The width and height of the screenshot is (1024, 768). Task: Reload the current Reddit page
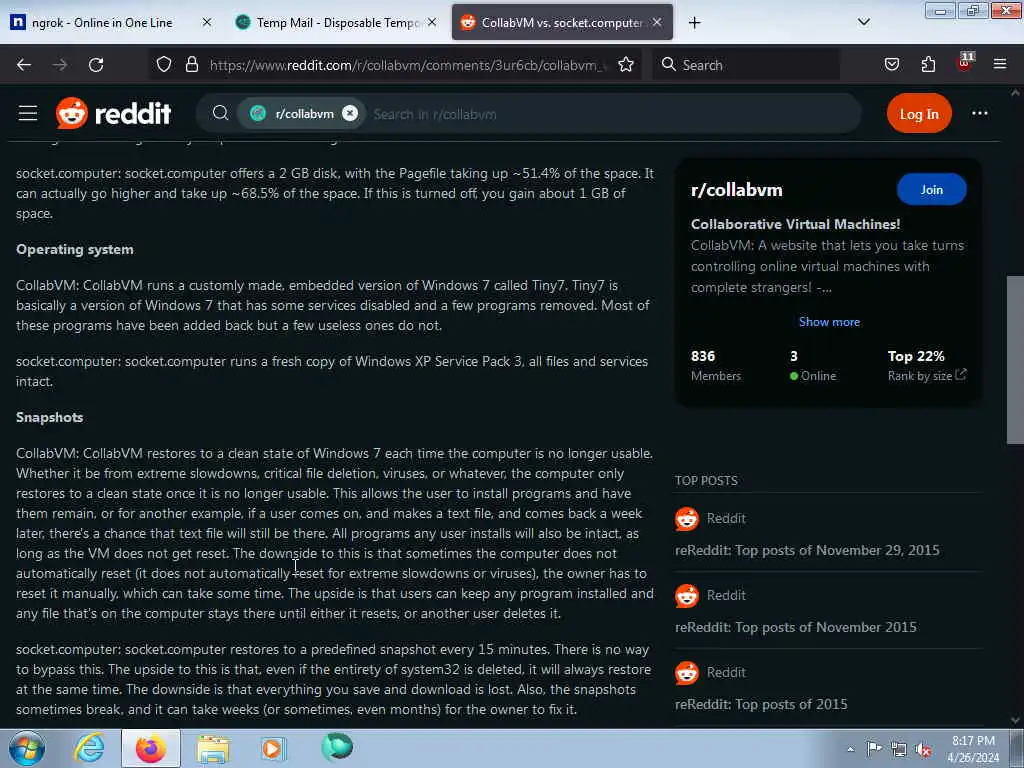(x=96, y=65)
